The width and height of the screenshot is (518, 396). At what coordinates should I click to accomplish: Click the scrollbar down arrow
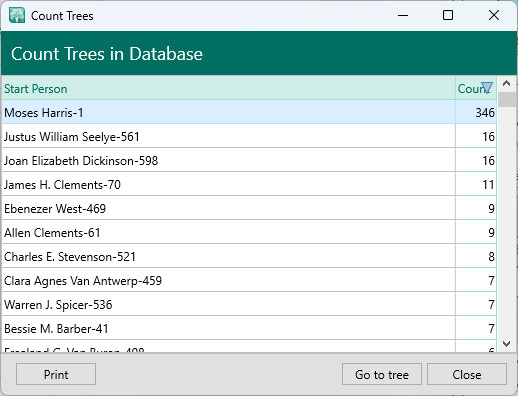506,344
